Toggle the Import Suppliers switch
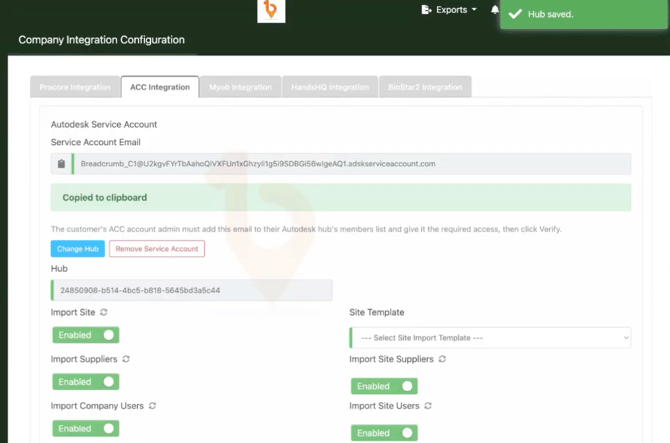 [85, 381]
